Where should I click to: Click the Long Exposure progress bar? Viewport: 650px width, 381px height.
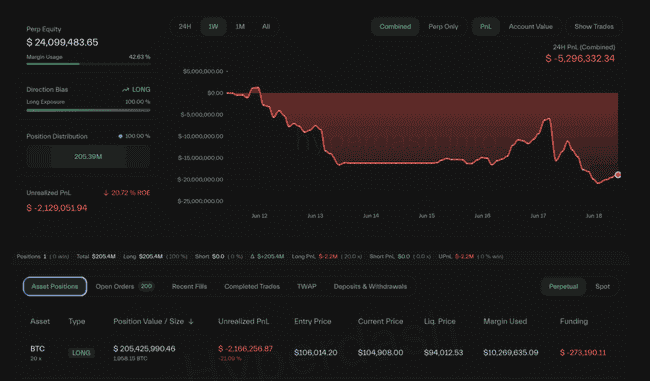click(88, 110)
